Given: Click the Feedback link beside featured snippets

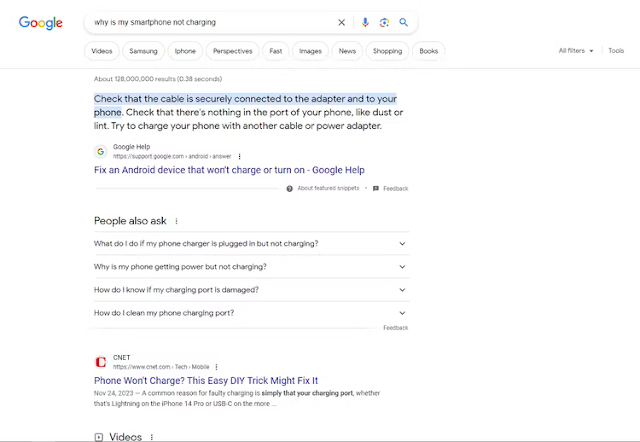Looking at the screenshot, I should pos(396,189).
